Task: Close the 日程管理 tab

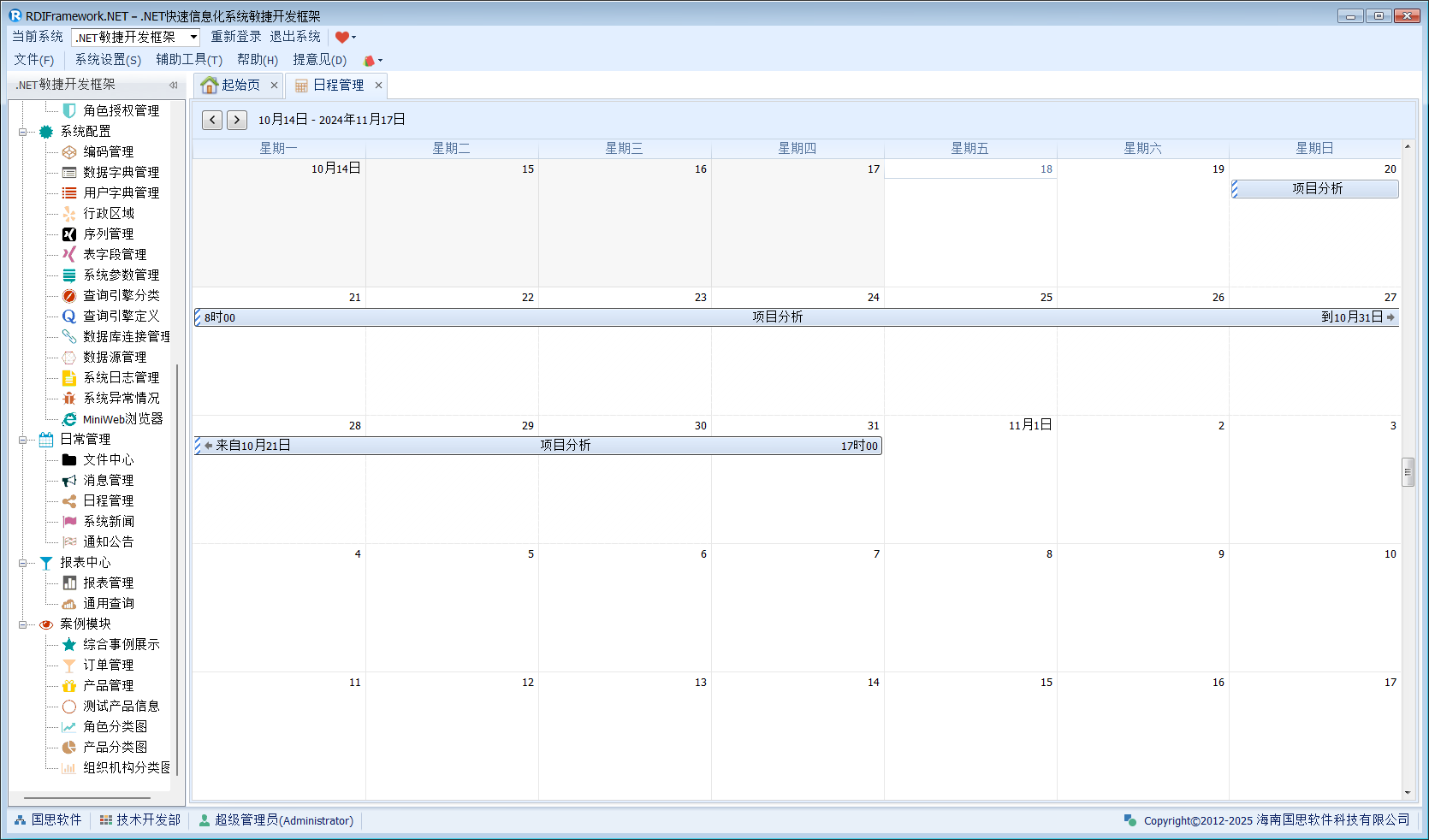Action: click(x=378, y=85)
